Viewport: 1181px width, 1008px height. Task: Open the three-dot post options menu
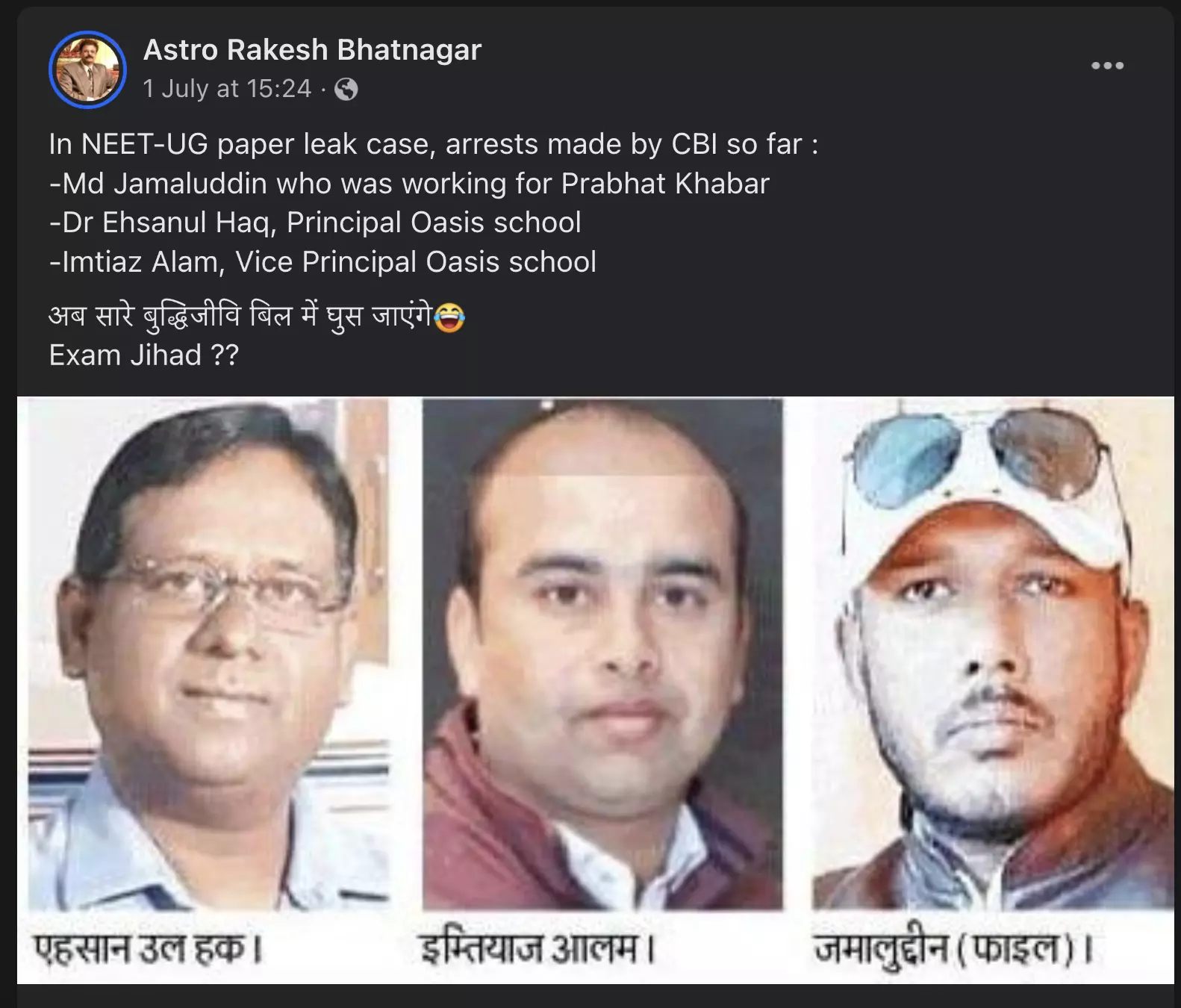click(x=1107, y=66)
